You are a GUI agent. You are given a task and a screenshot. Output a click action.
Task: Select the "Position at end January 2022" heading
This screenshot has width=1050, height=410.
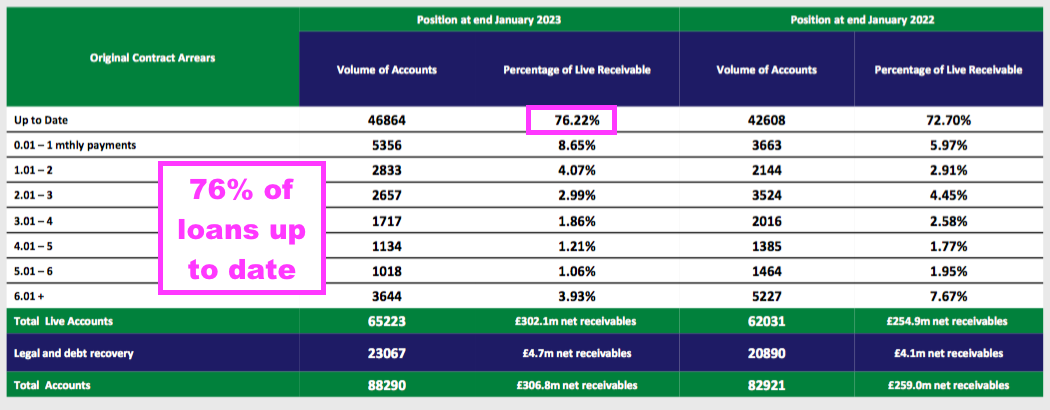pos(862,20)
